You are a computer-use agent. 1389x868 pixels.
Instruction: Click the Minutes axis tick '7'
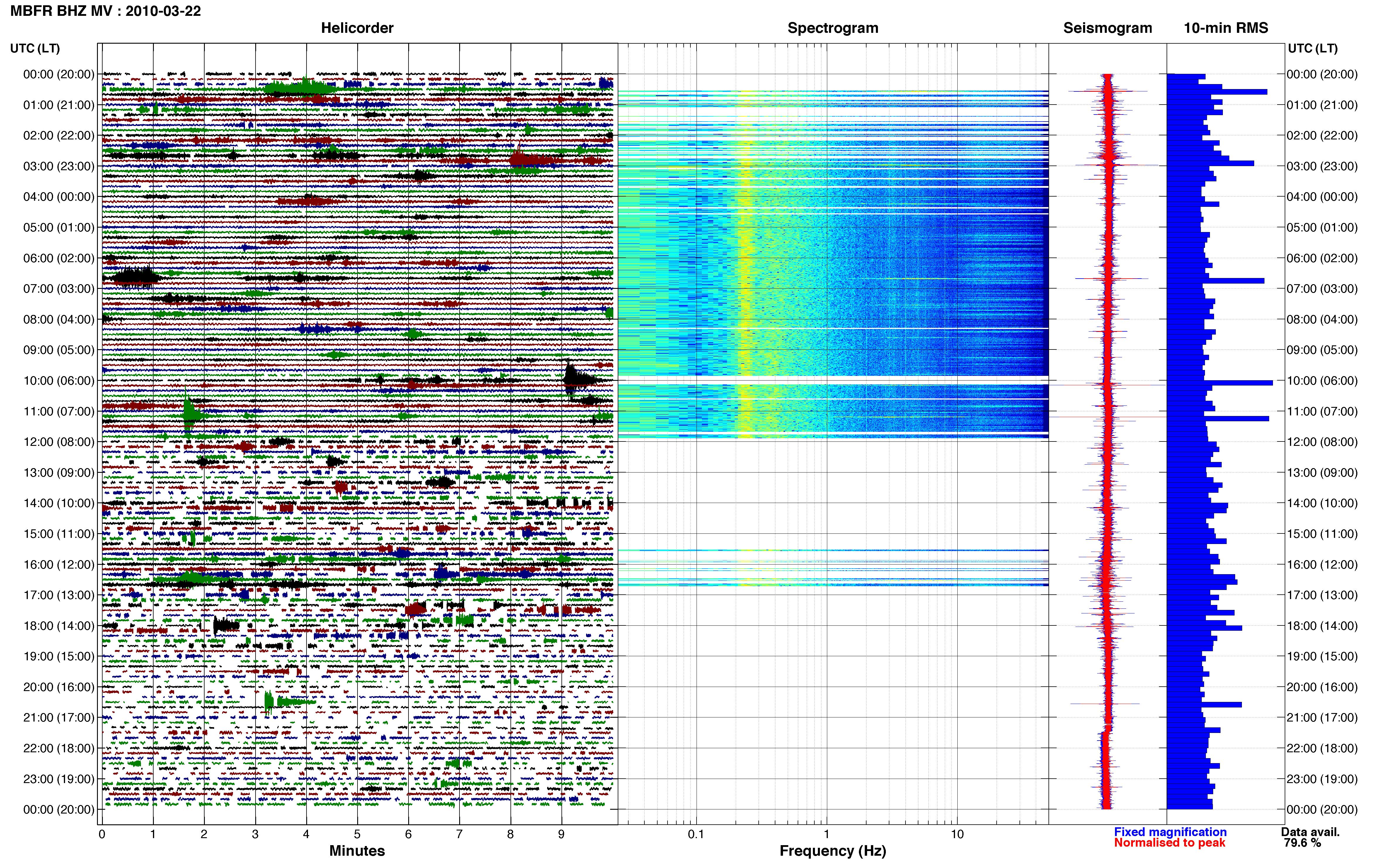click(459, 834)
